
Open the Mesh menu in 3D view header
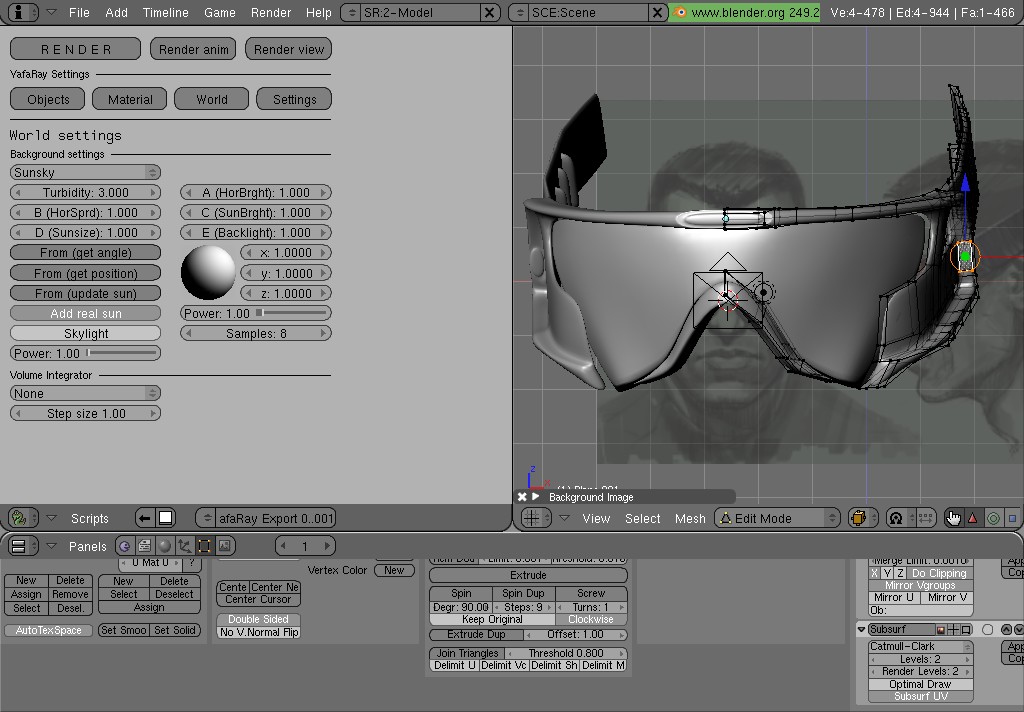point(690,518)
